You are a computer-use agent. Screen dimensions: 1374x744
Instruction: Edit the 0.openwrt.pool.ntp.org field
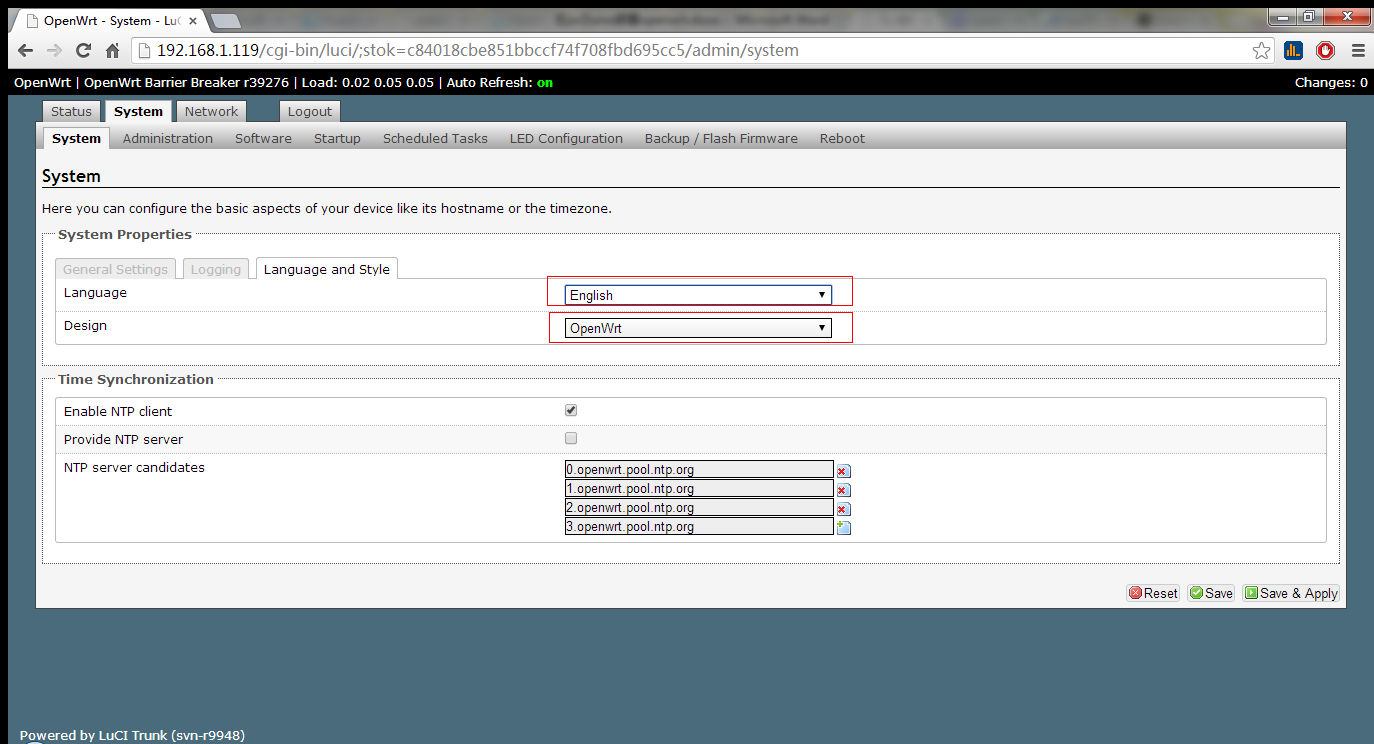click(x=699, y=469)
